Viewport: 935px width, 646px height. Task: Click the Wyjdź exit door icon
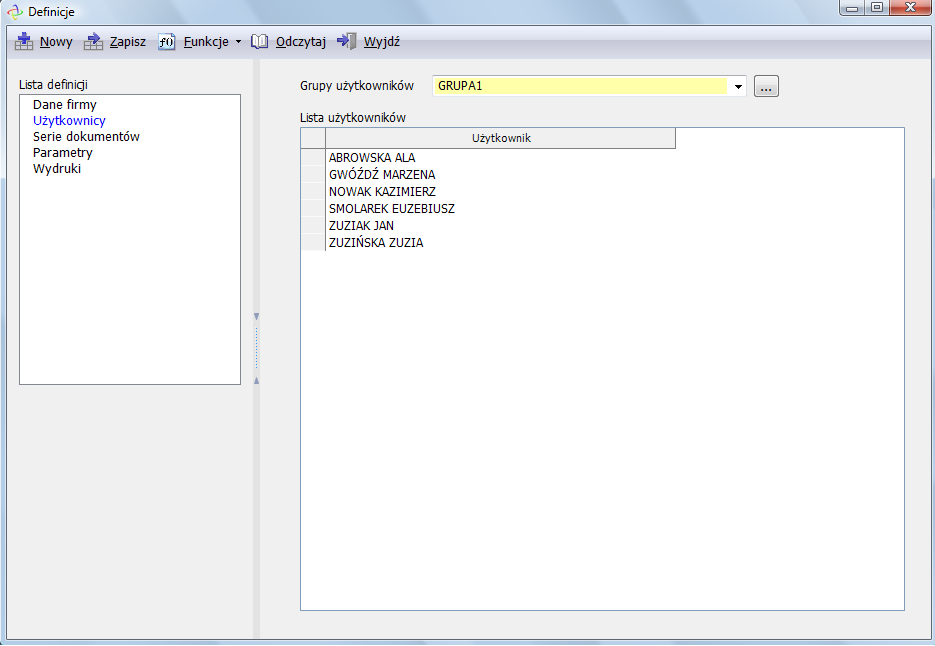click(x=346, y=41)
